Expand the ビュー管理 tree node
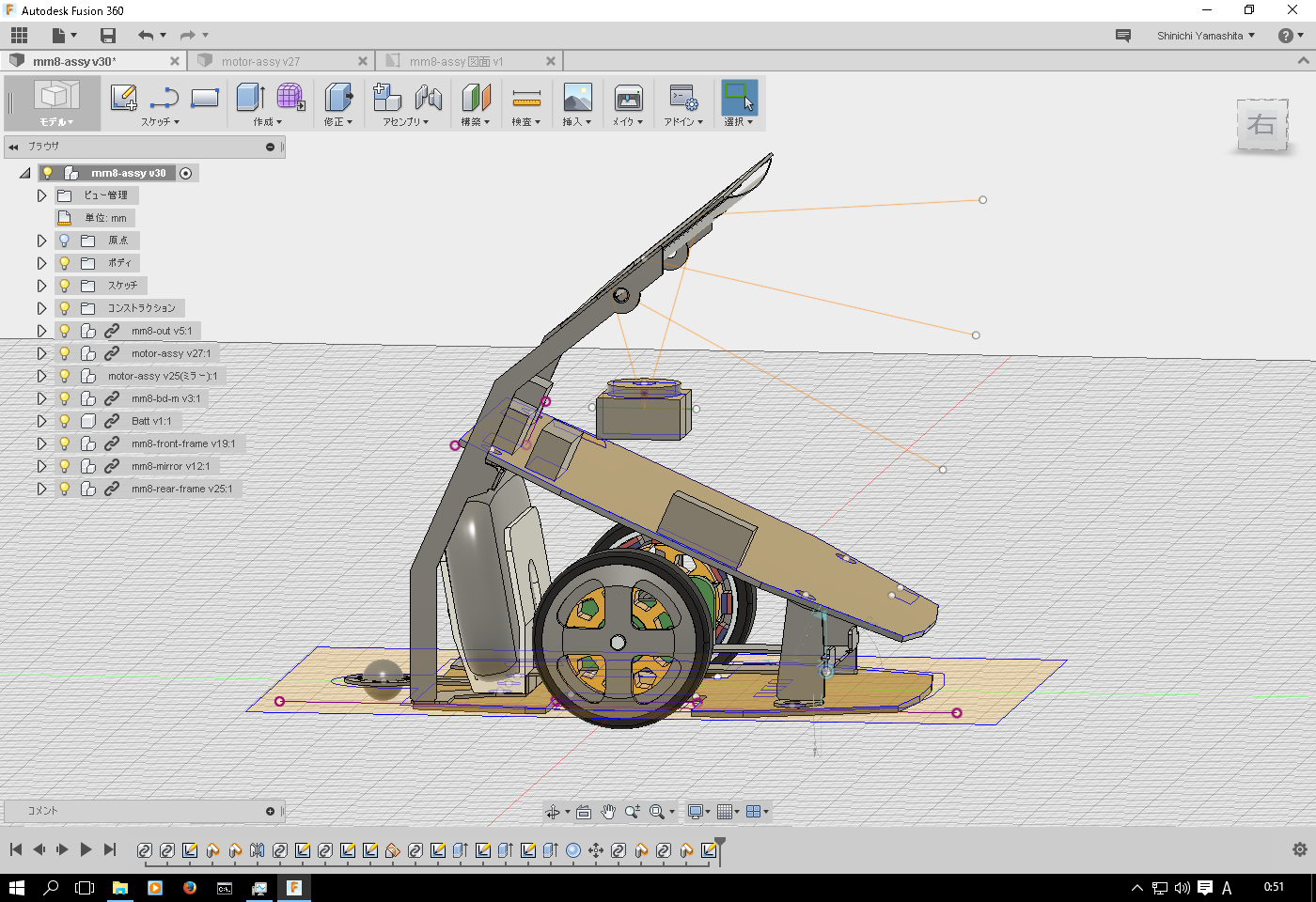 [41, 195]
